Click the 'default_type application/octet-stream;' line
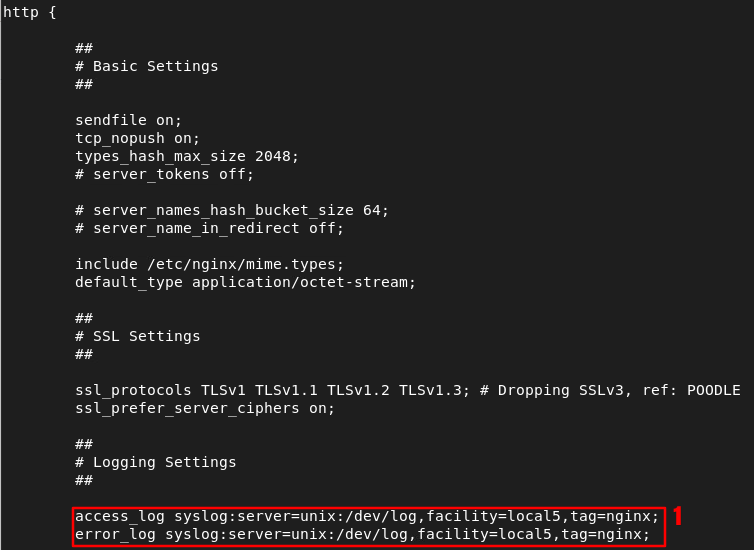Image resolution: width=754 pixels, height=550 pixels. 245,282
